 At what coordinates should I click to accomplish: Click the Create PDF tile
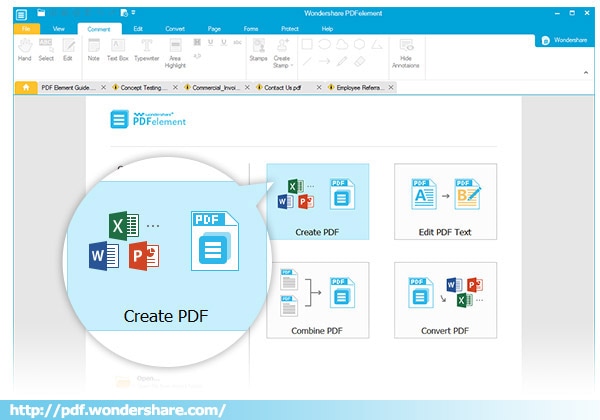(x=317, y=201)
